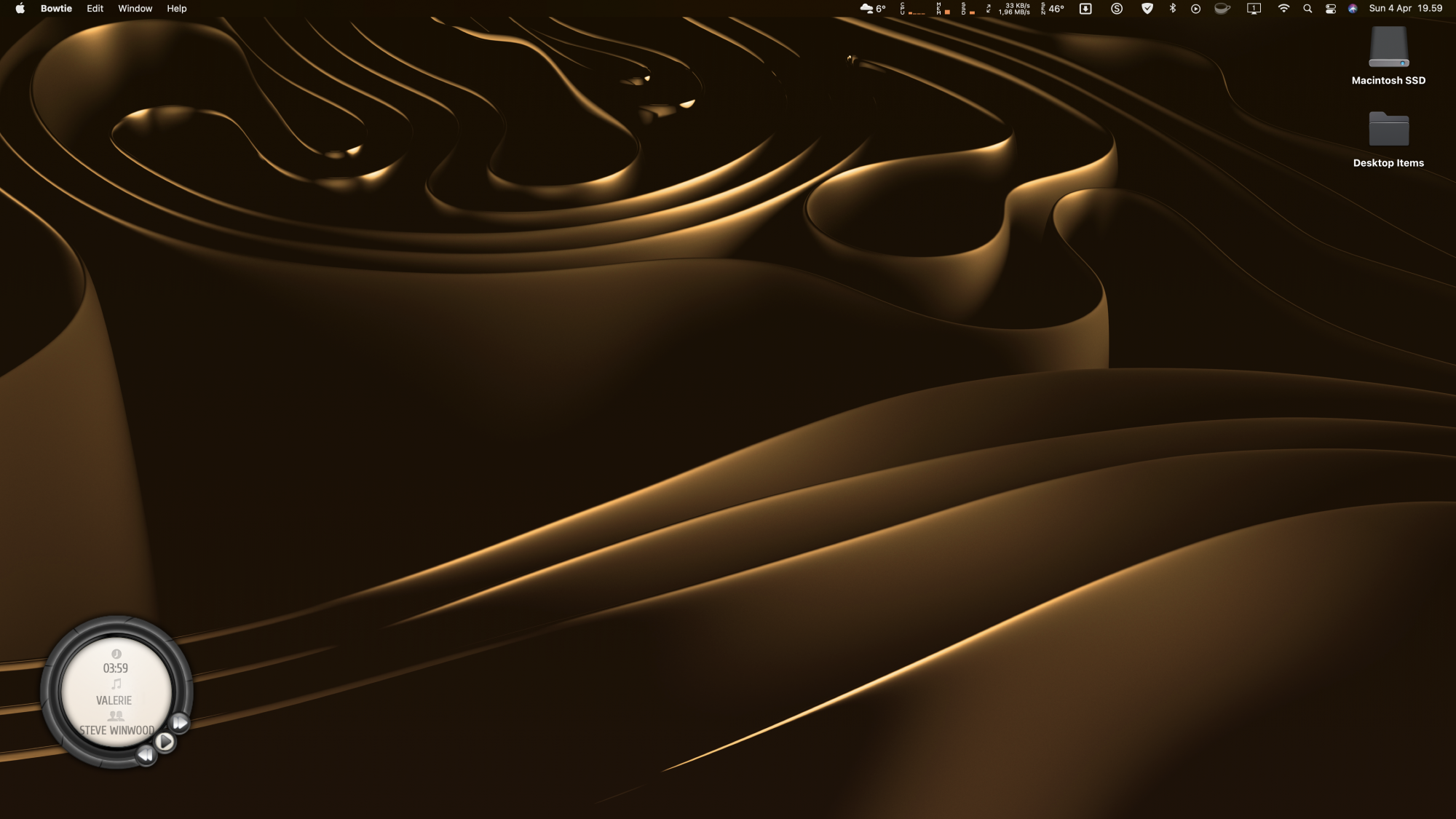Select the Macintosh SSD drive icon
Viewport: 1456px width, 819px height.
1388,48
